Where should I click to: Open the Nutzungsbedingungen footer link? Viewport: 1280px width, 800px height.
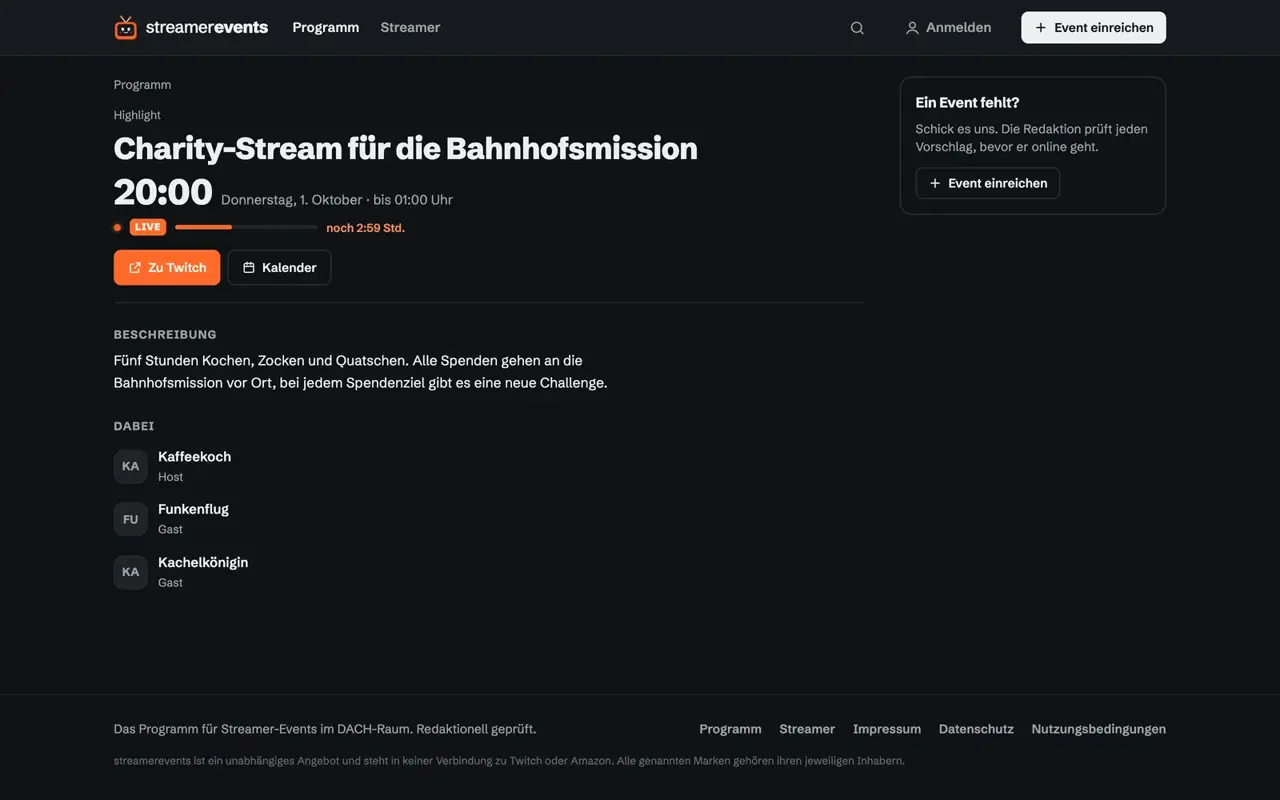pos(1099,729)
